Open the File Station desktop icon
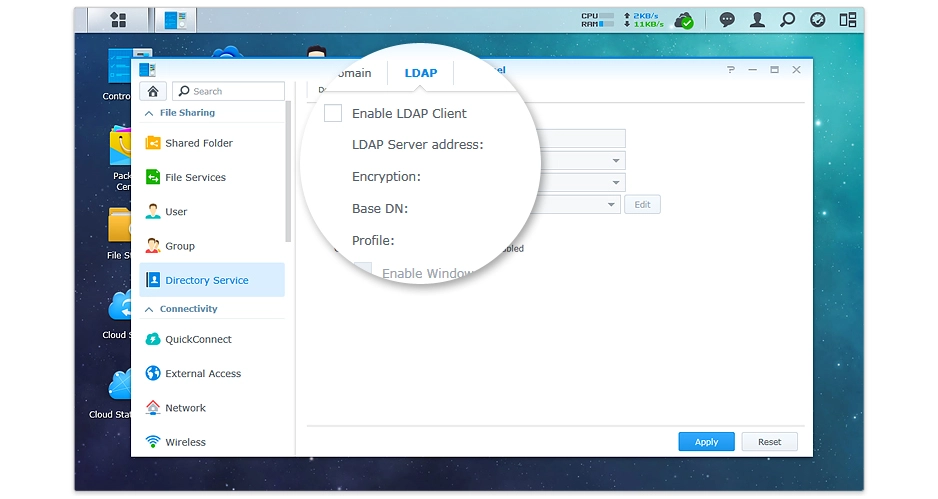The image size is (938, 499). pyautogui.click(x=120, y=233)
